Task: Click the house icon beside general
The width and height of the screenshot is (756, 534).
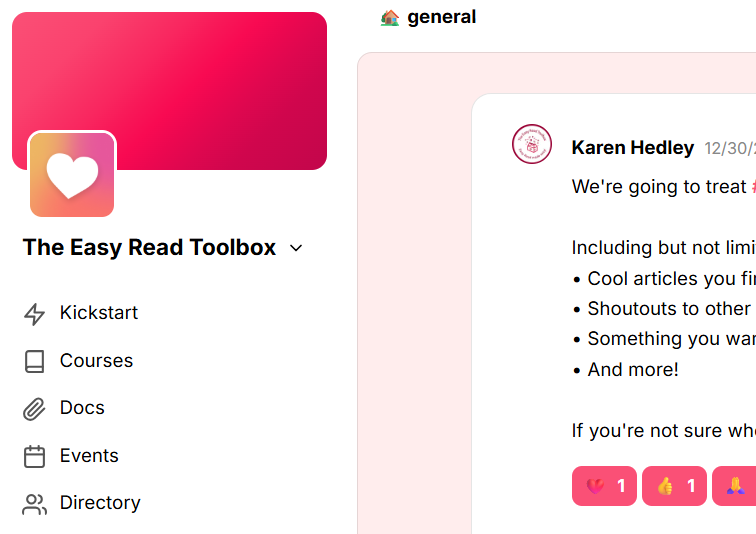Action: pyautogui.click(x=390, y=18)
